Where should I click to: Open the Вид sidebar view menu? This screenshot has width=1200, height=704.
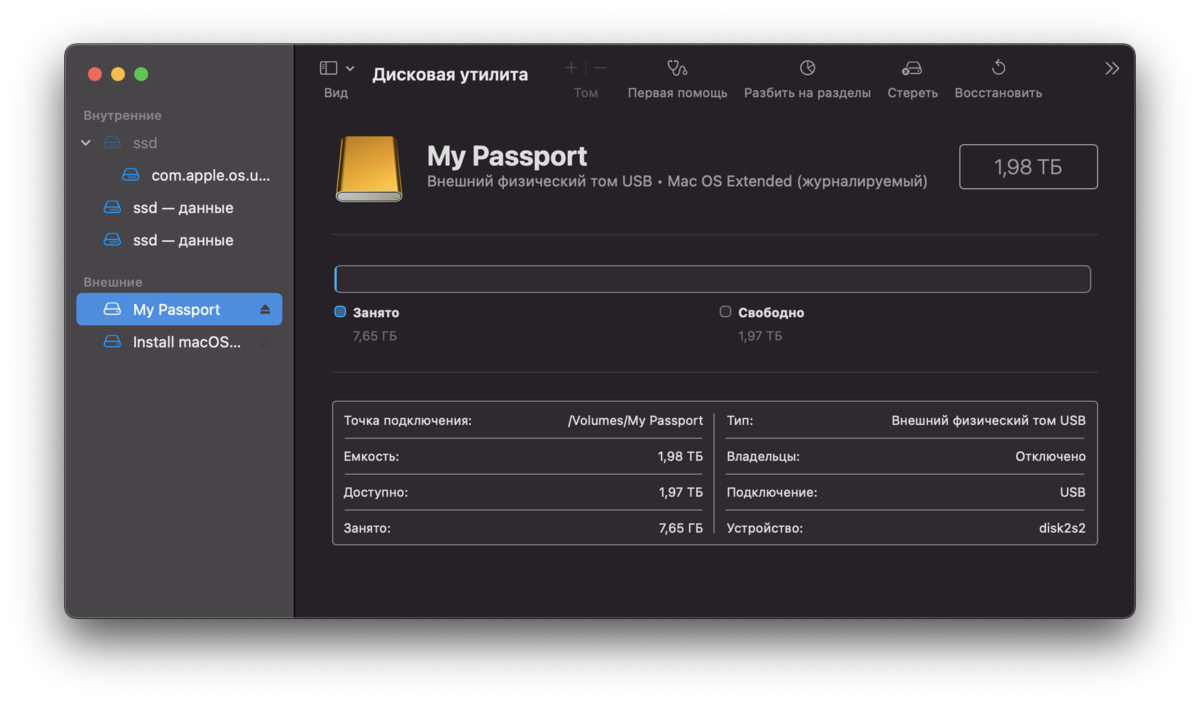point(336,80)
